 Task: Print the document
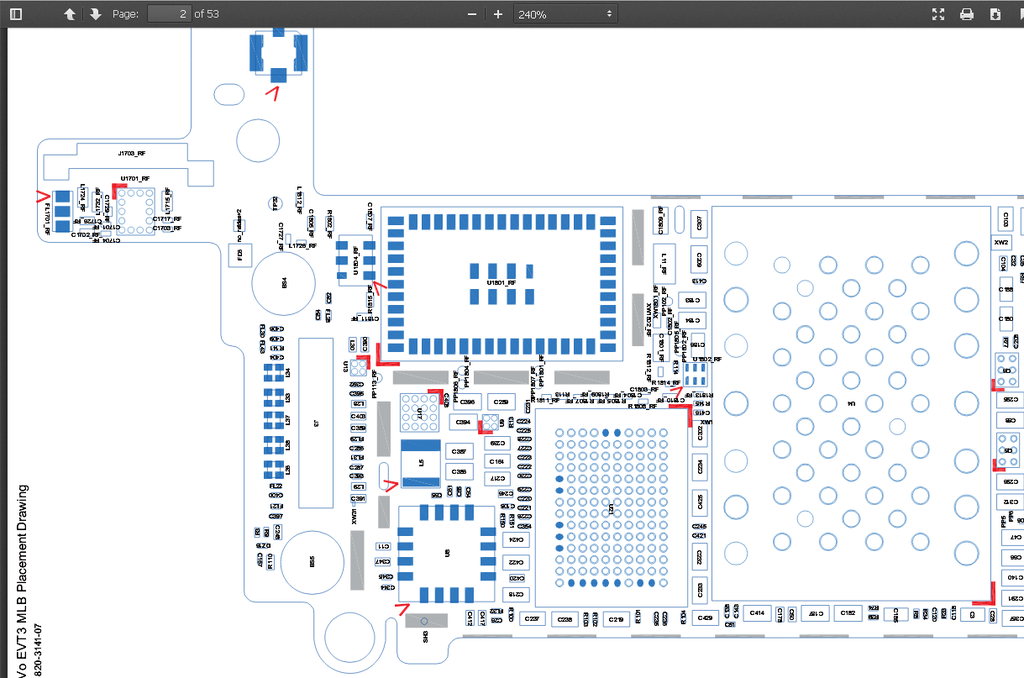tap(967, 14)
